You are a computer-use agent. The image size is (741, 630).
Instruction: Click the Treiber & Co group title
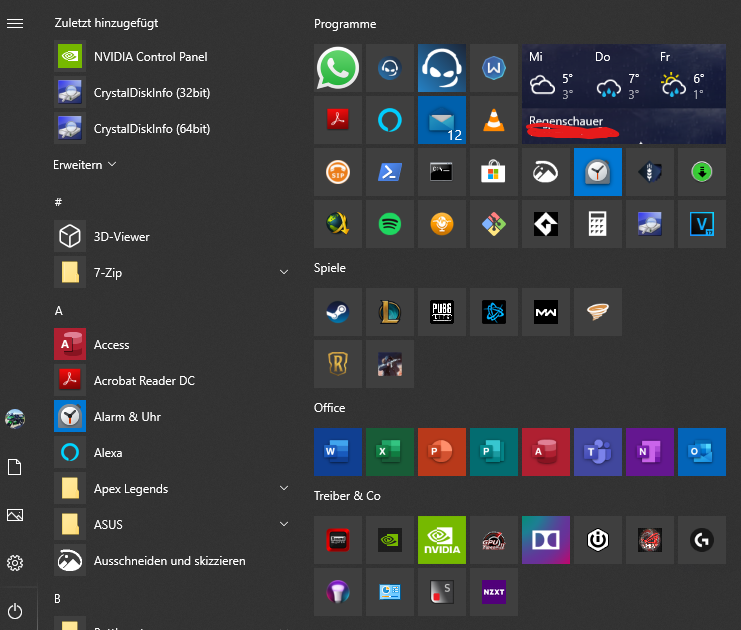(x=347, y=496)
